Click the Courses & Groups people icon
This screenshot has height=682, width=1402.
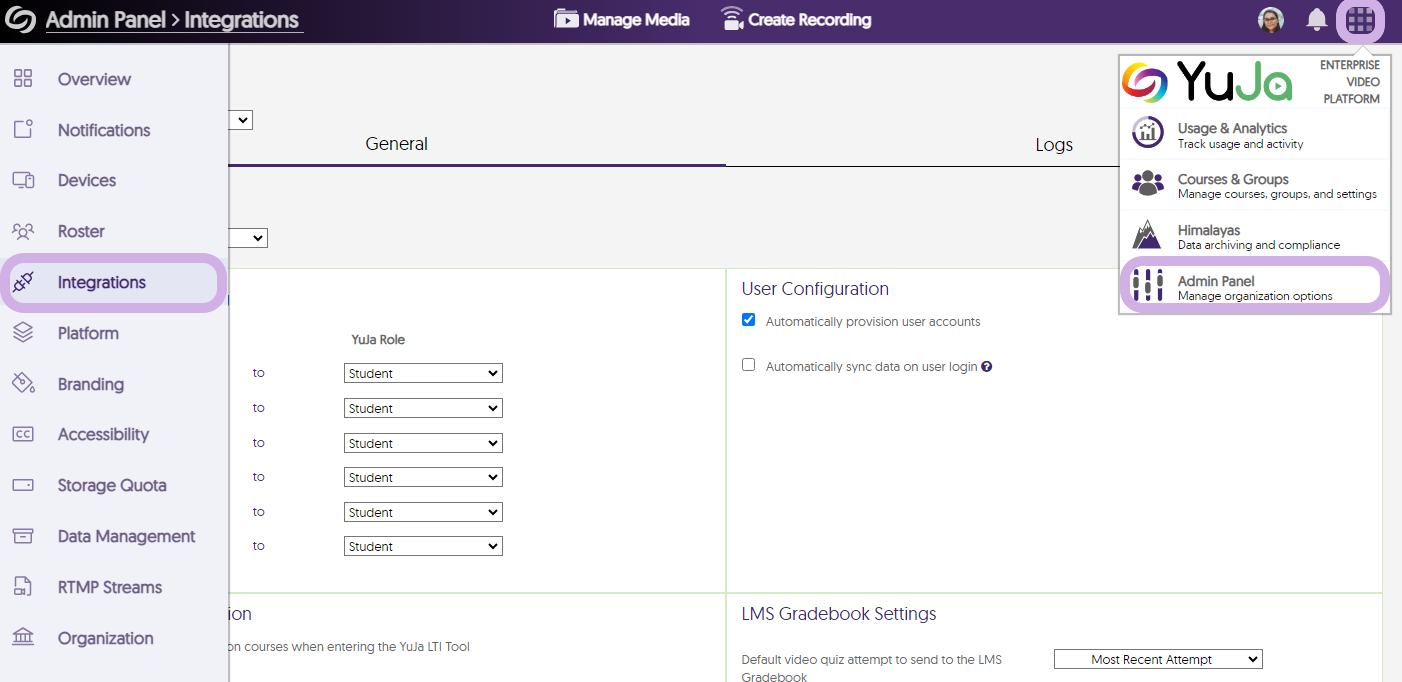[1147, 183]
